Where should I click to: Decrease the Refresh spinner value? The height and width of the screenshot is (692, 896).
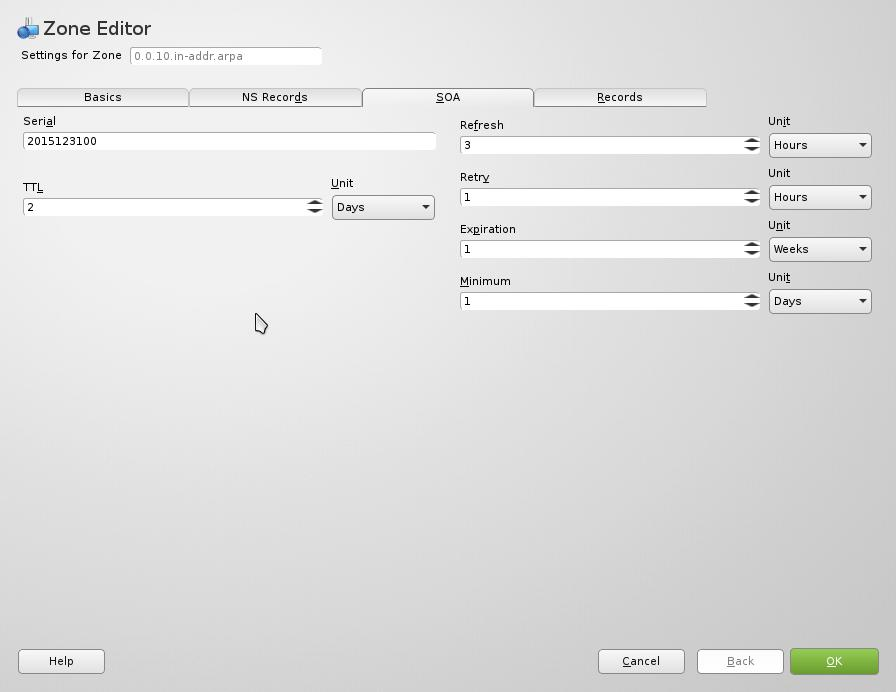tap(752, 149)
